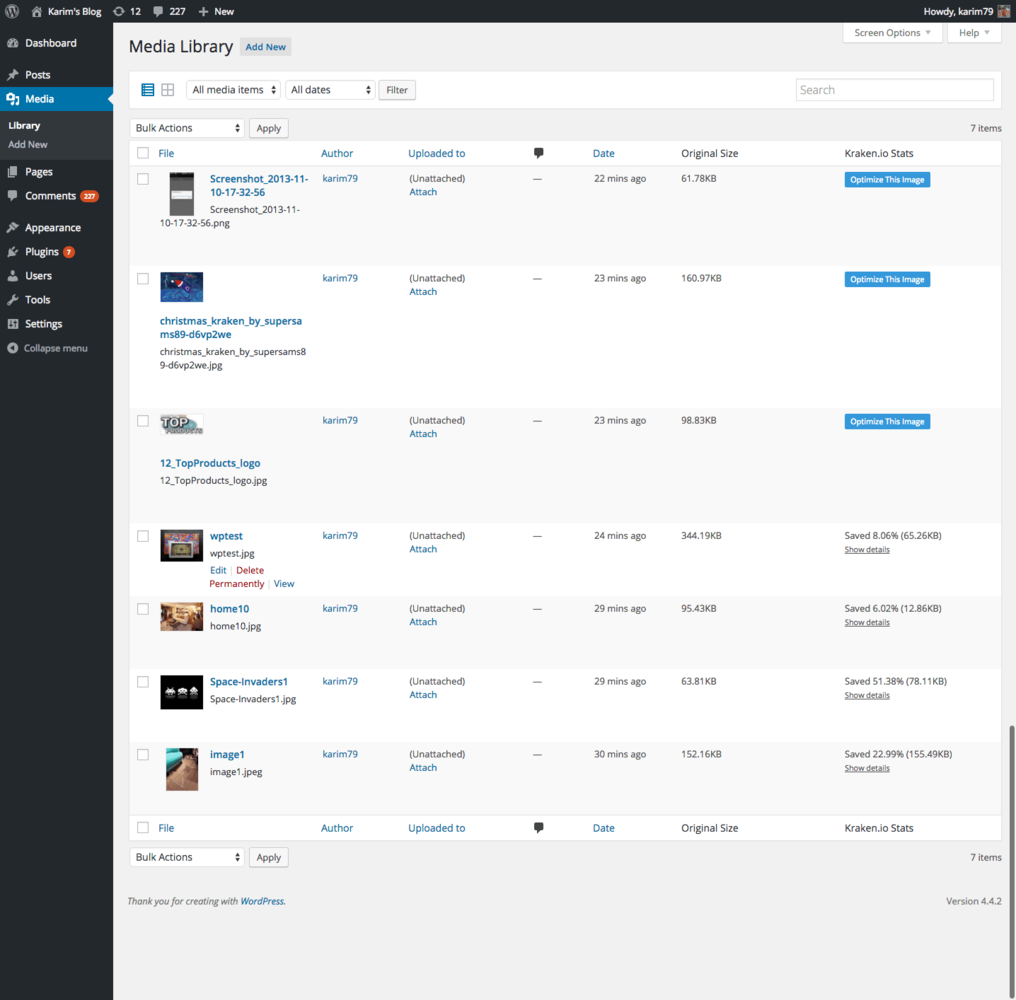
Task: Show details for home10 savings
Action: (867, 622)
